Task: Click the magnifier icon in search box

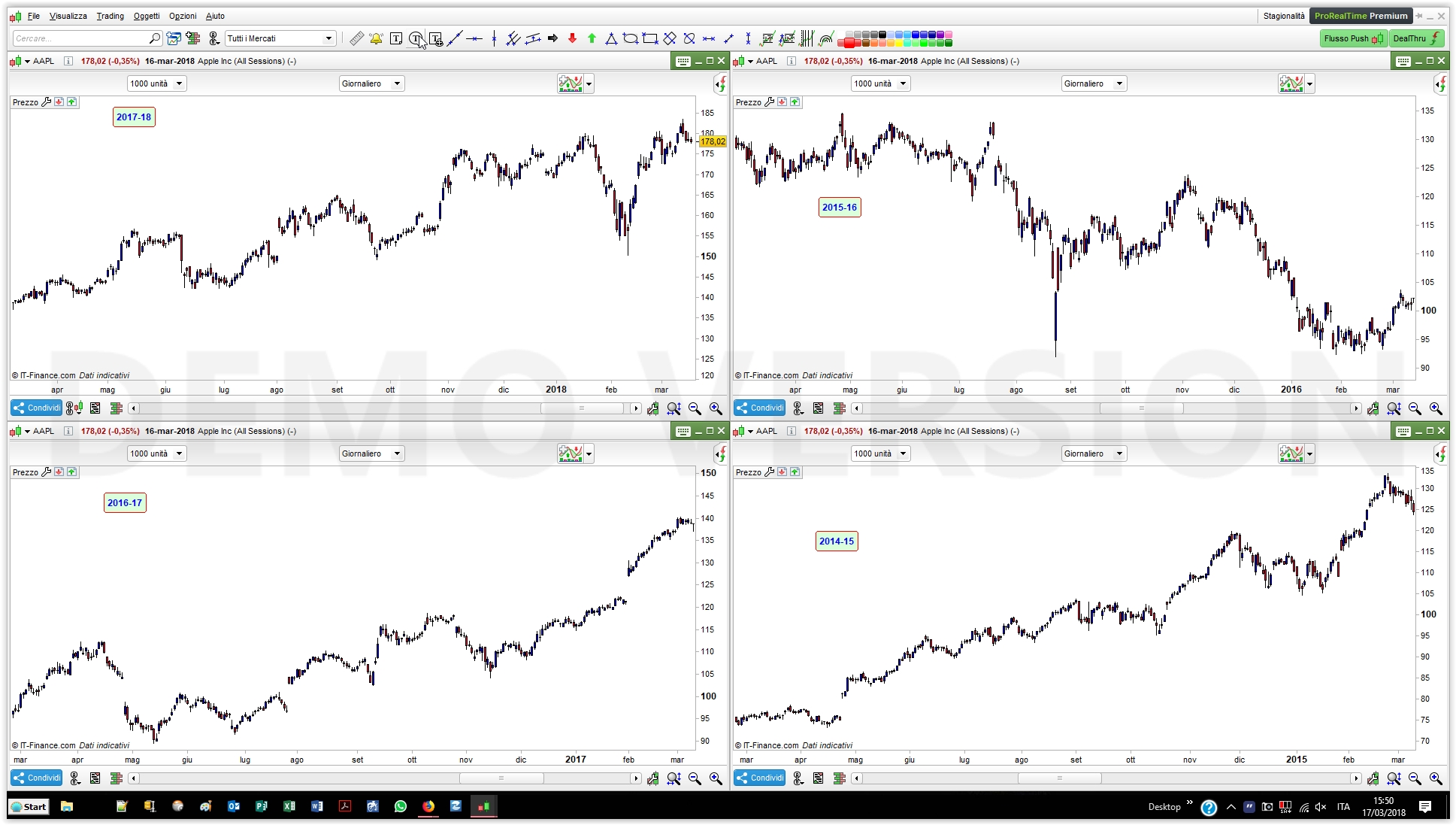Action: click(154, 38)
